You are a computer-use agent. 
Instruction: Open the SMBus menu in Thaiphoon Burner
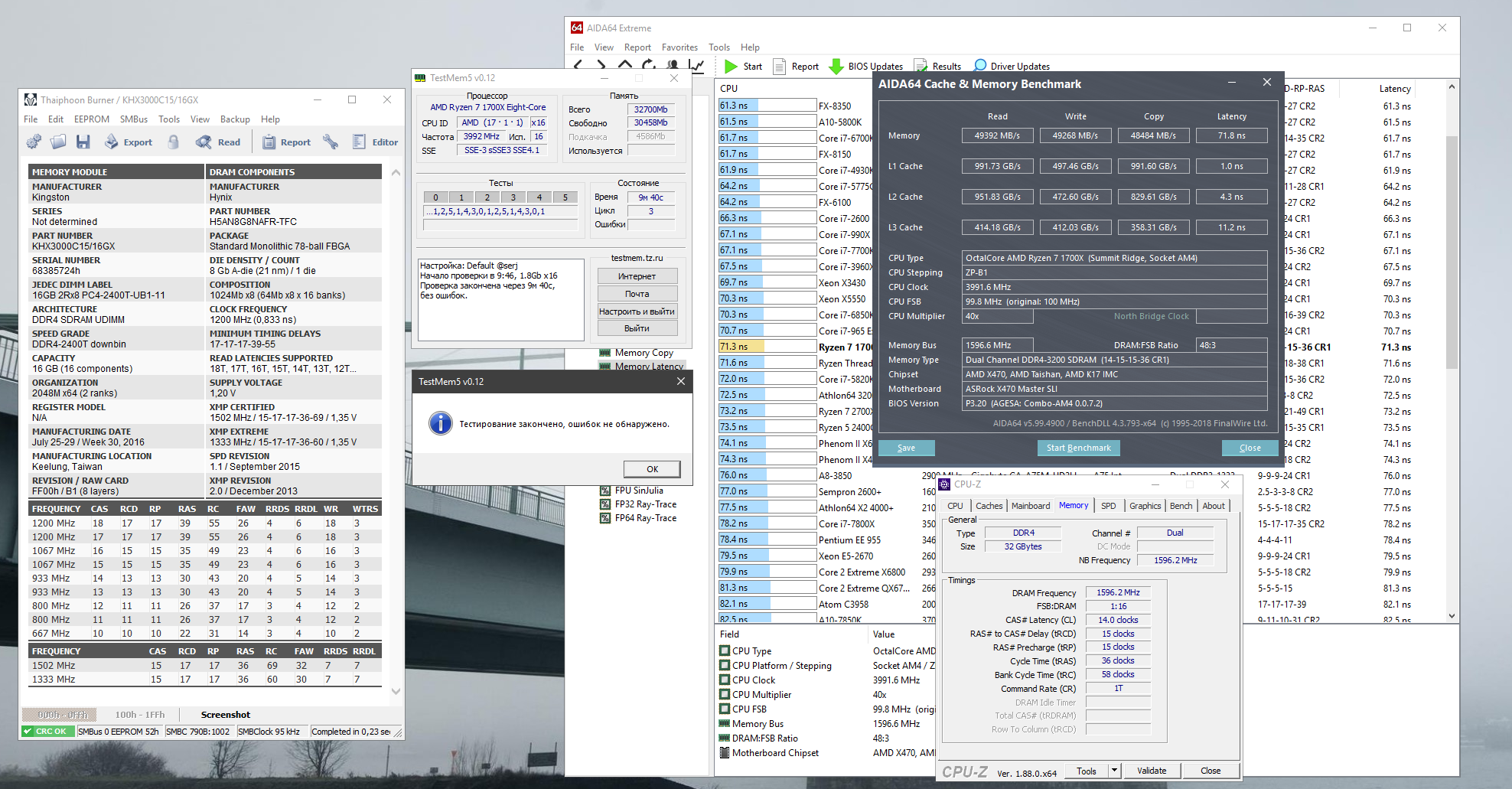coord(134,119)
